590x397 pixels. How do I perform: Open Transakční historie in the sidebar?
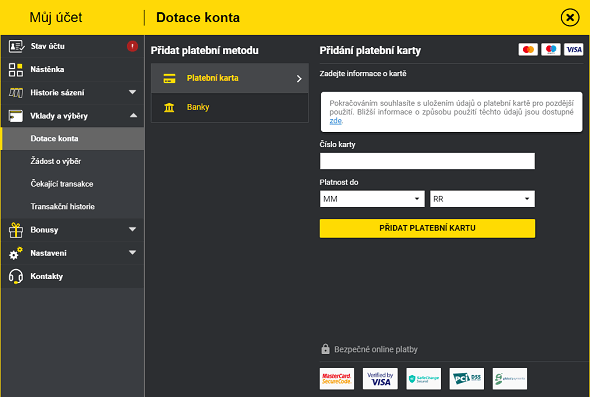click(62, 207)
